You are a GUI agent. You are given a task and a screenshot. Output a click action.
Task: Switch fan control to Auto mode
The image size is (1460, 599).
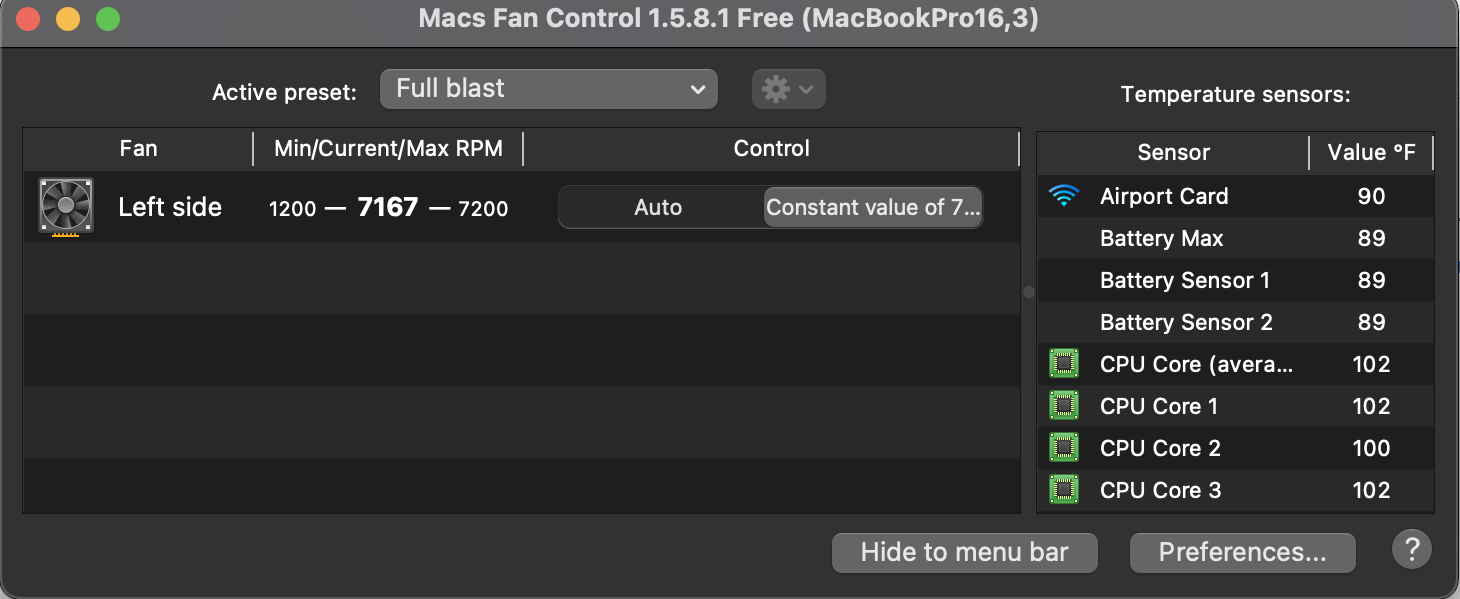point(660,207)
